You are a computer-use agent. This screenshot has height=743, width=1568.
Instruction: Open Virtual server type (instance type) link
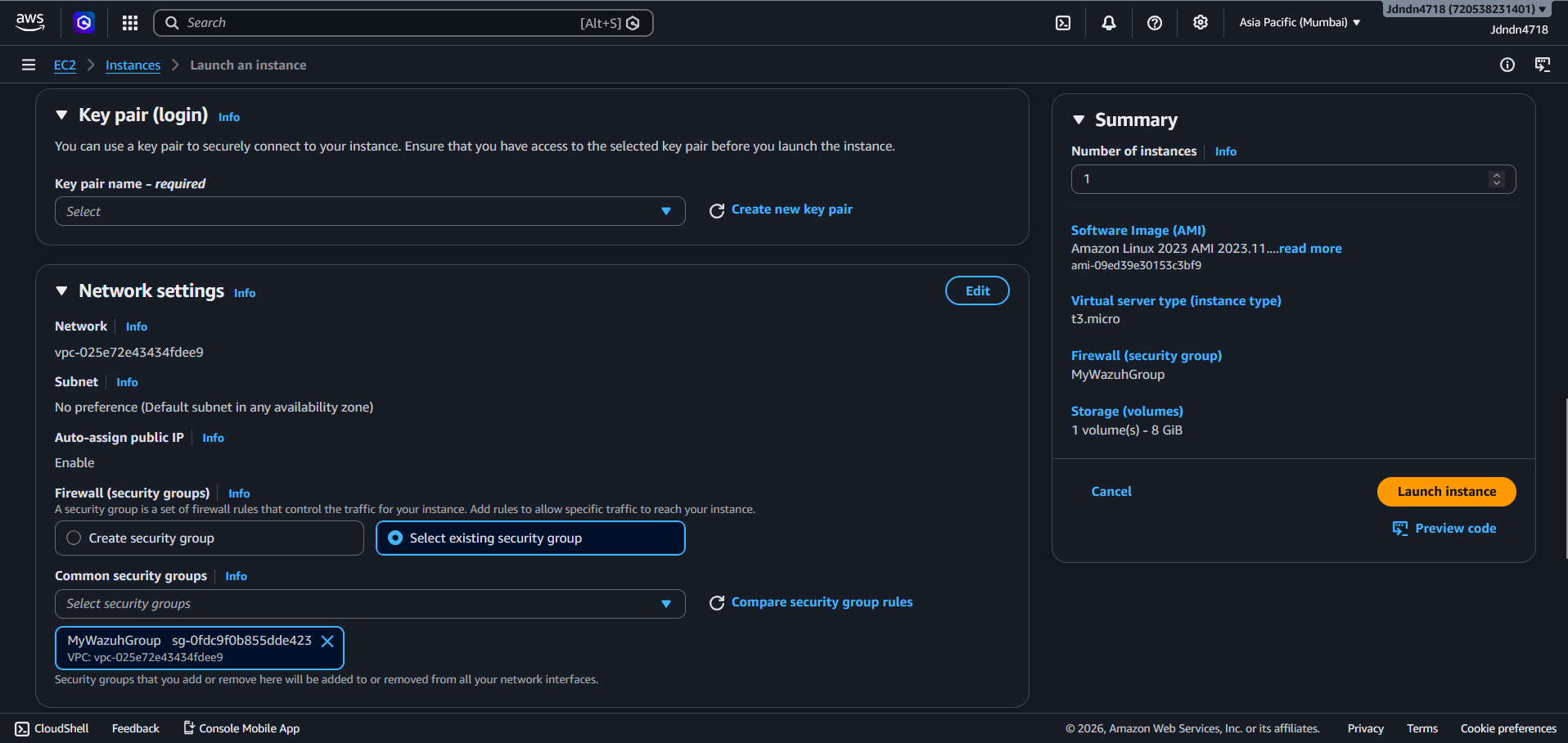(1176, 301)
